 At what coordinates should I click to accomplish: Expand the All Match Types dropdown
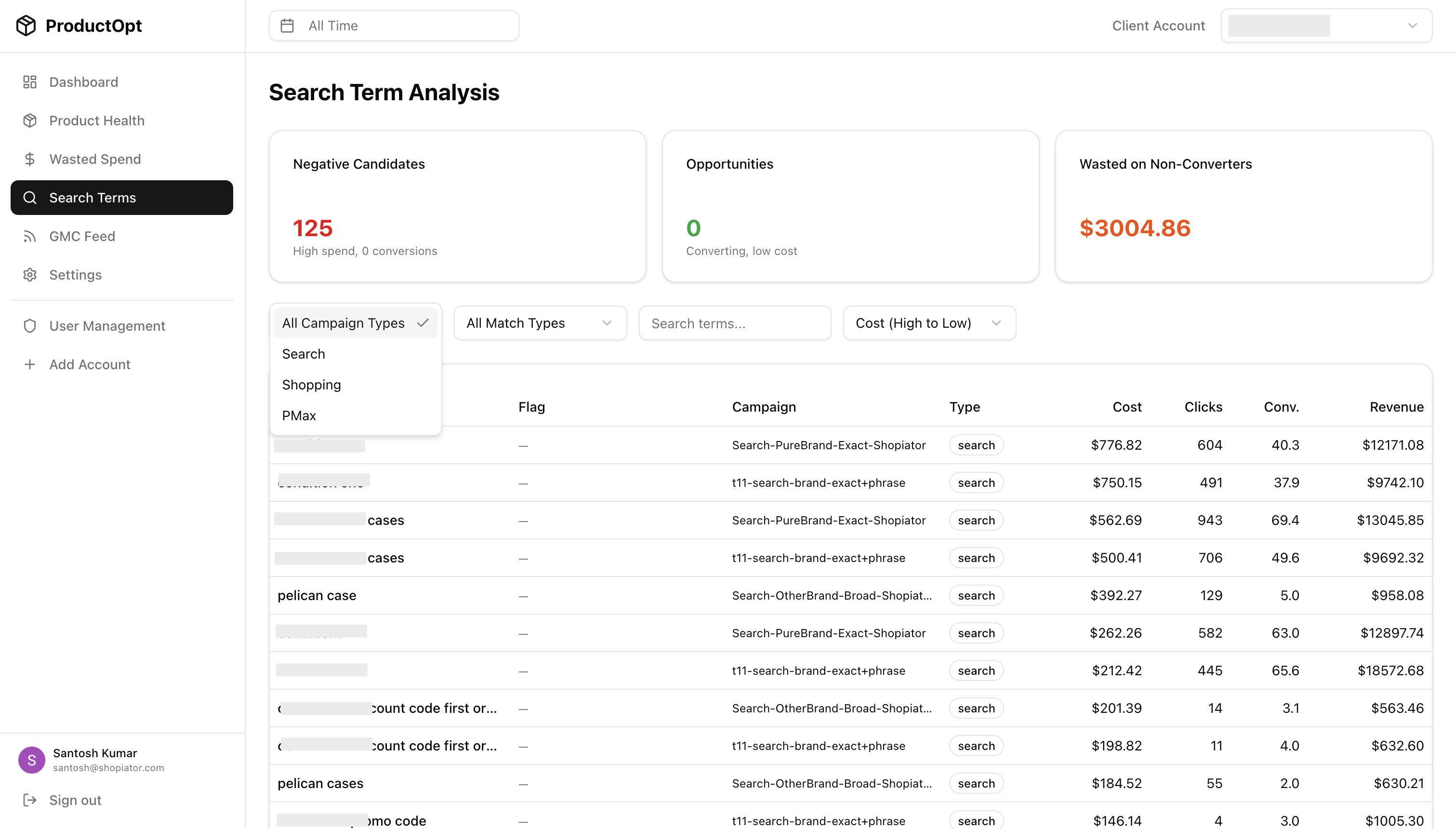540,323
